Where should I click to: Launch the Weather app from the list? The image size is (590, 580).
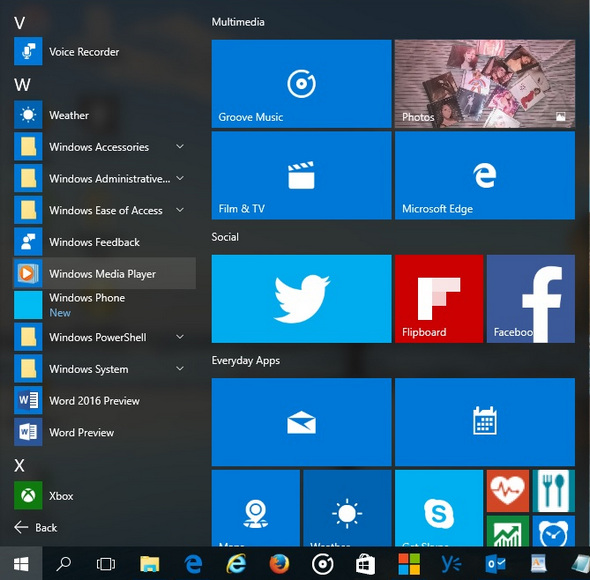(105, 115)
